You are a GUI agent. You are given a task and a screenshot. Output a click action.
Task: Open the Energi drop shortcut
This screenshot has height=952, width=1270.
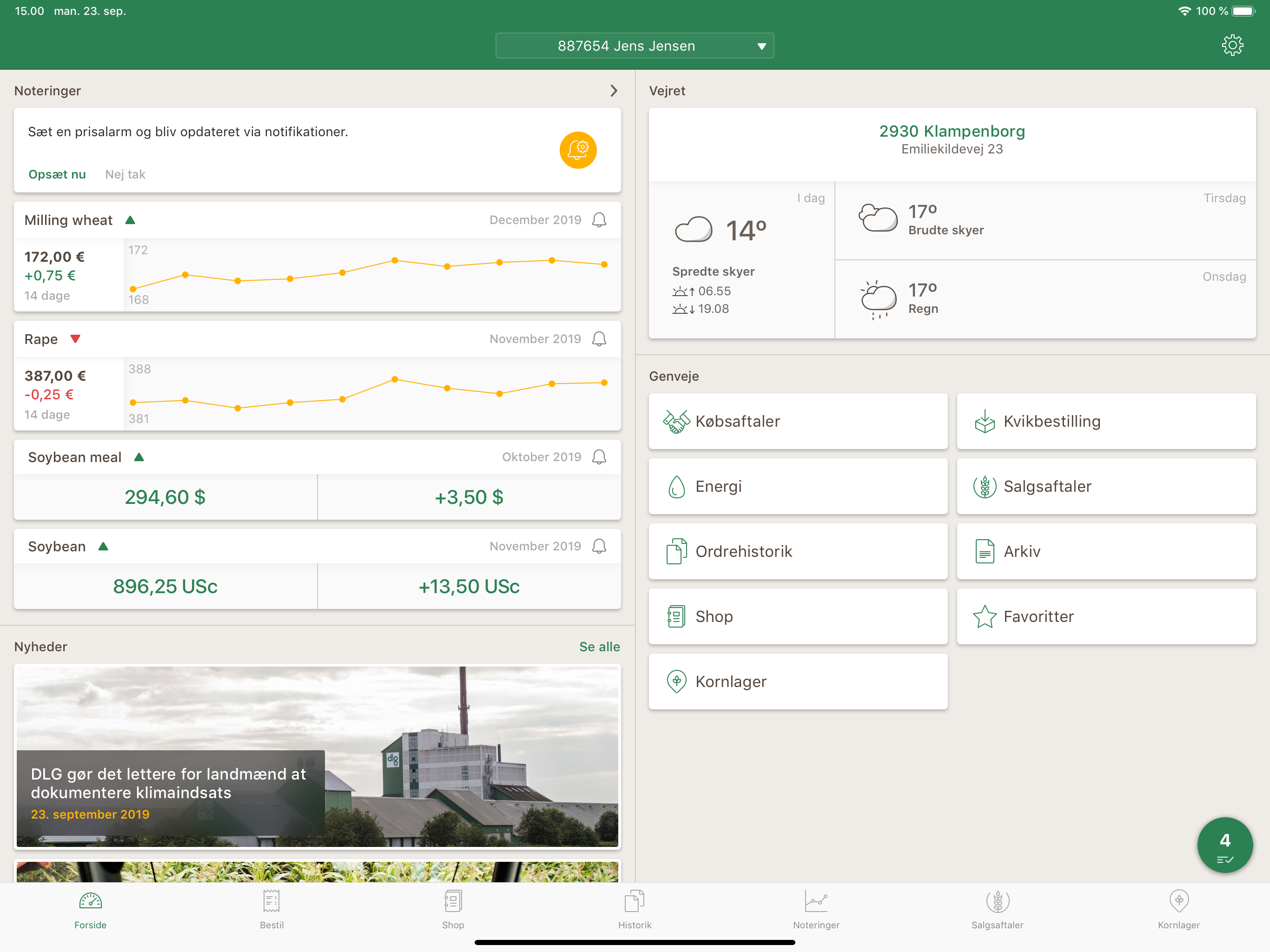click(798, 486)
